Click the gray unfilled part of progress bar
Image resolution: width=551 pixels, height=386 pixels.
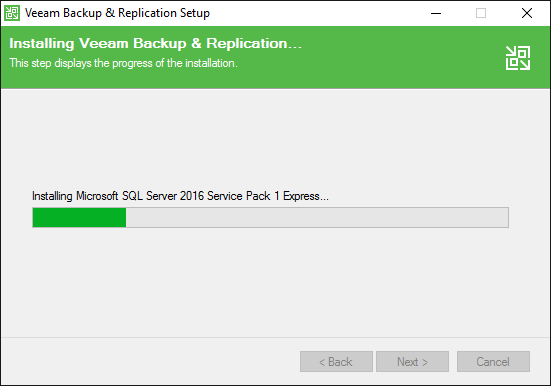coord(317,217)
